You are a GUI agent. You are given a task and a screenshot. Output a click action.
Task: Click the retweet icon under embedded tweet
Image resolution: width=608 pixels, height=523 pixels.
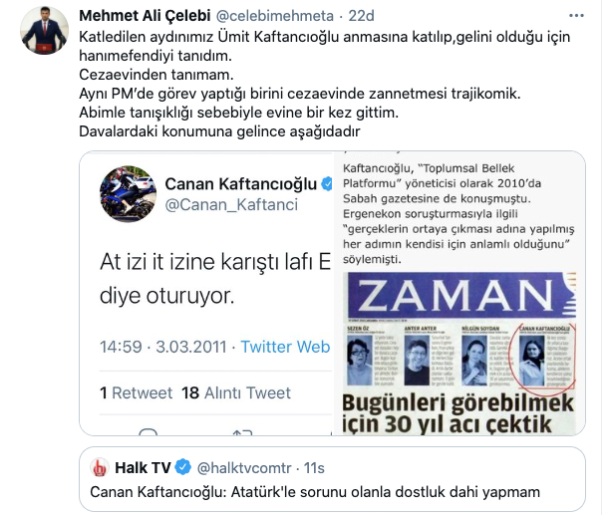pyautogui.click(x=243, y=432)
